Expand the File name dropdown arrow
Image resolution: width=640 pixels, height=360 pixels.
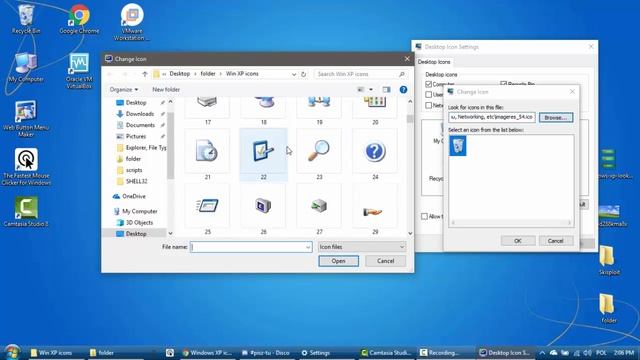[x=308, y=247]
